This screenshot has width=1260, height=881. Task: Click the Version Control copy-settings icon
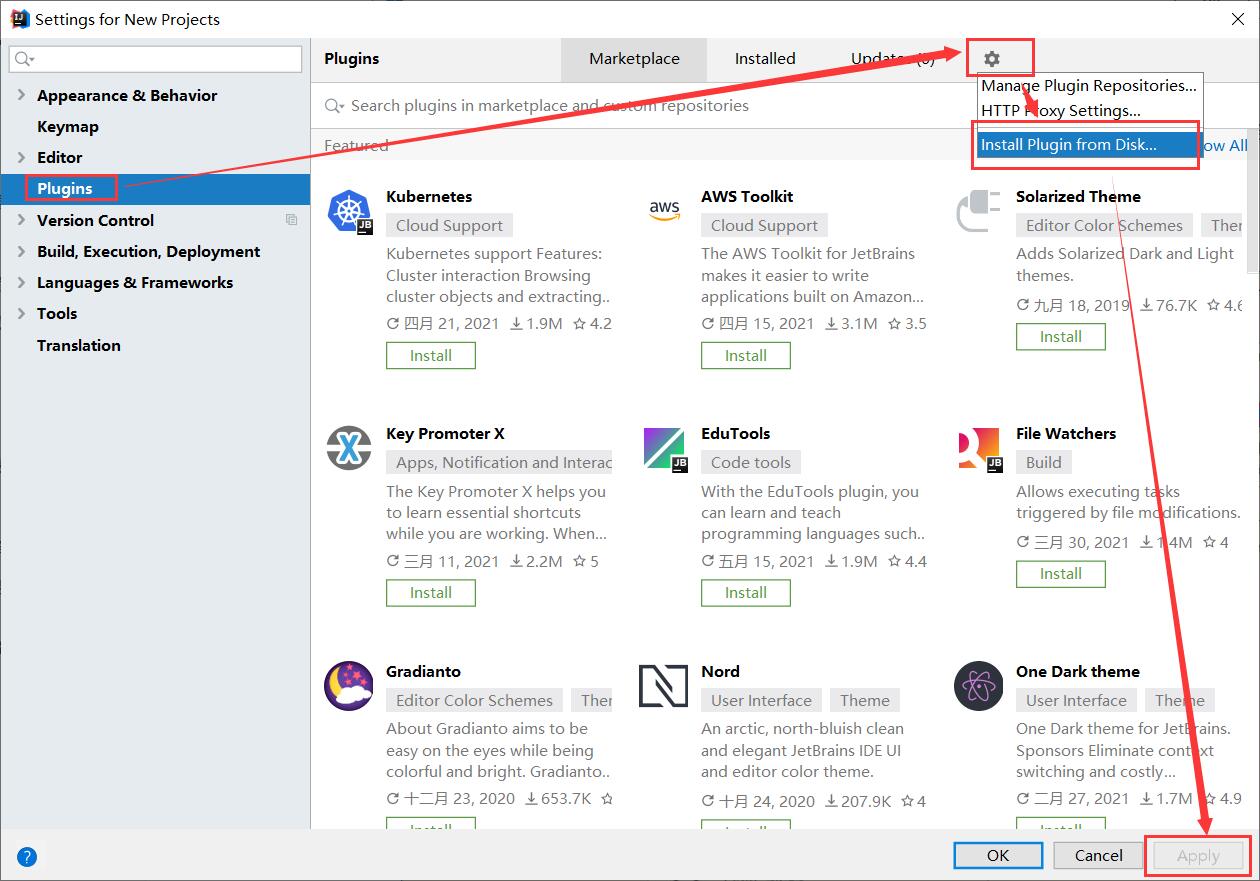click(291, 220)
